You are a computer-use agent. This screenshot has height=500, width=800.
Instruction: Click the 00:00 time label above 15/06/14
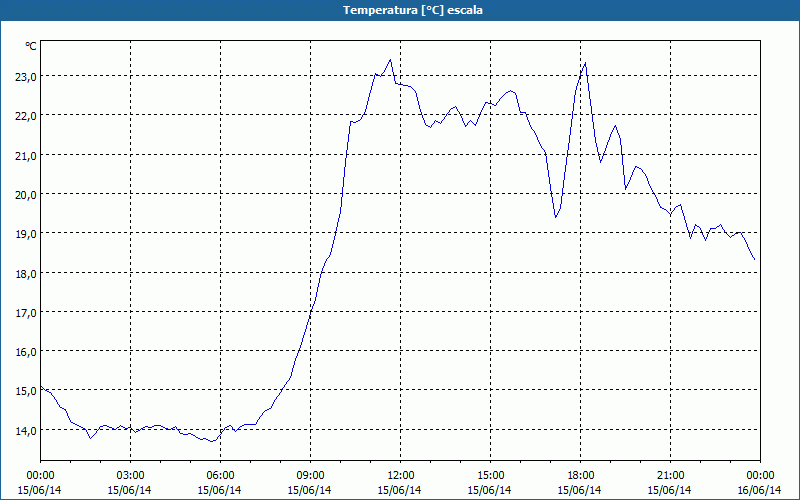click(40, 476)
